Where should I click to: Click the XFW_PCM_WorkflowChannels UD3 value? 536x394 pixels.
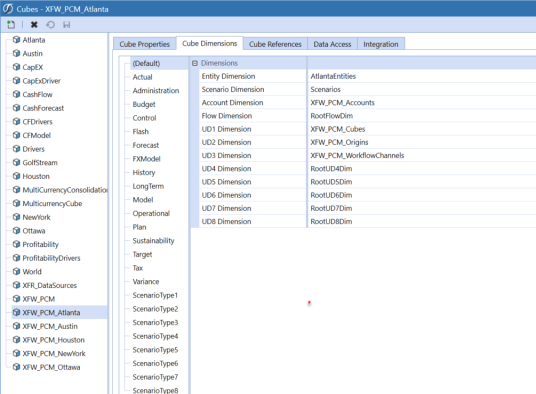[357, 155]
